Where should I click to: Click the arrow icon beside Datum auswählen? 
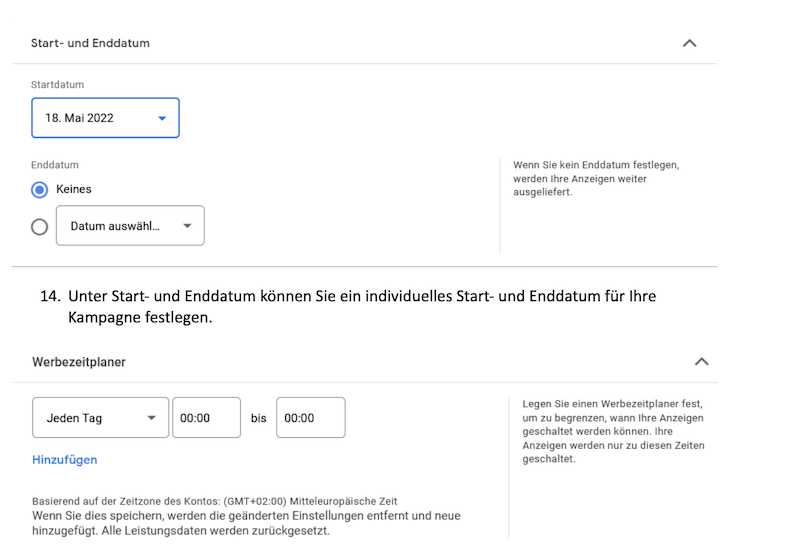187,226
